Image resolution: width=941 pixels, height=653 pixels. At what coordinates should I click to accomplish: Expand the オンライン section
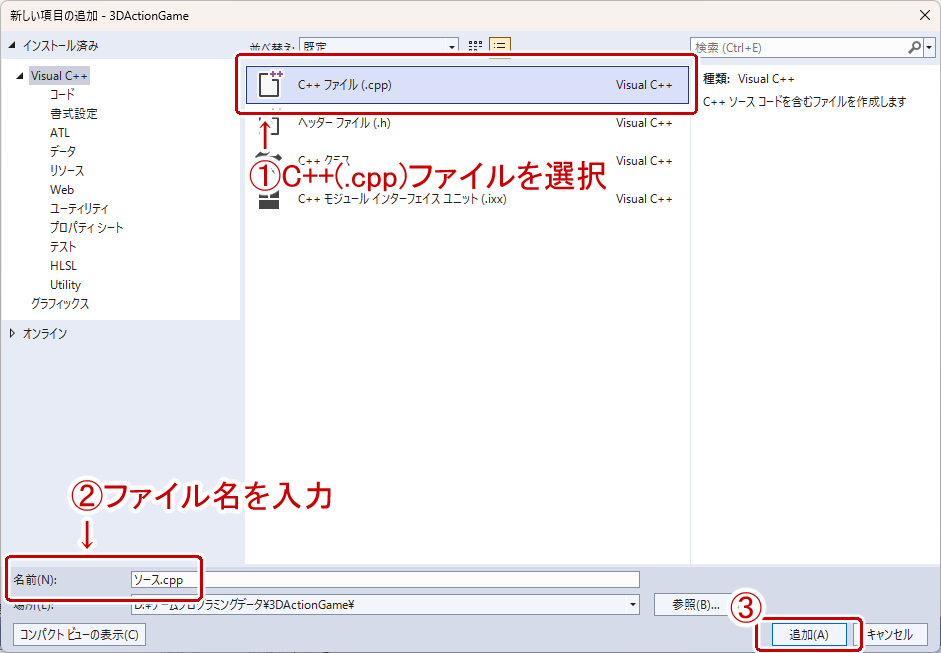click(x=11, y=333)
